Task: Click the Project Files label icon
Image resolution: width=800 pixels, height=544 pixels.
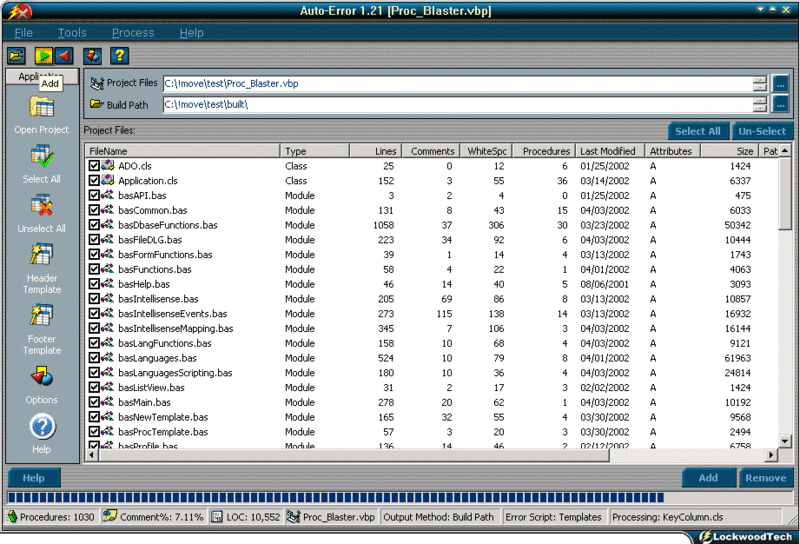Action: 97,83
